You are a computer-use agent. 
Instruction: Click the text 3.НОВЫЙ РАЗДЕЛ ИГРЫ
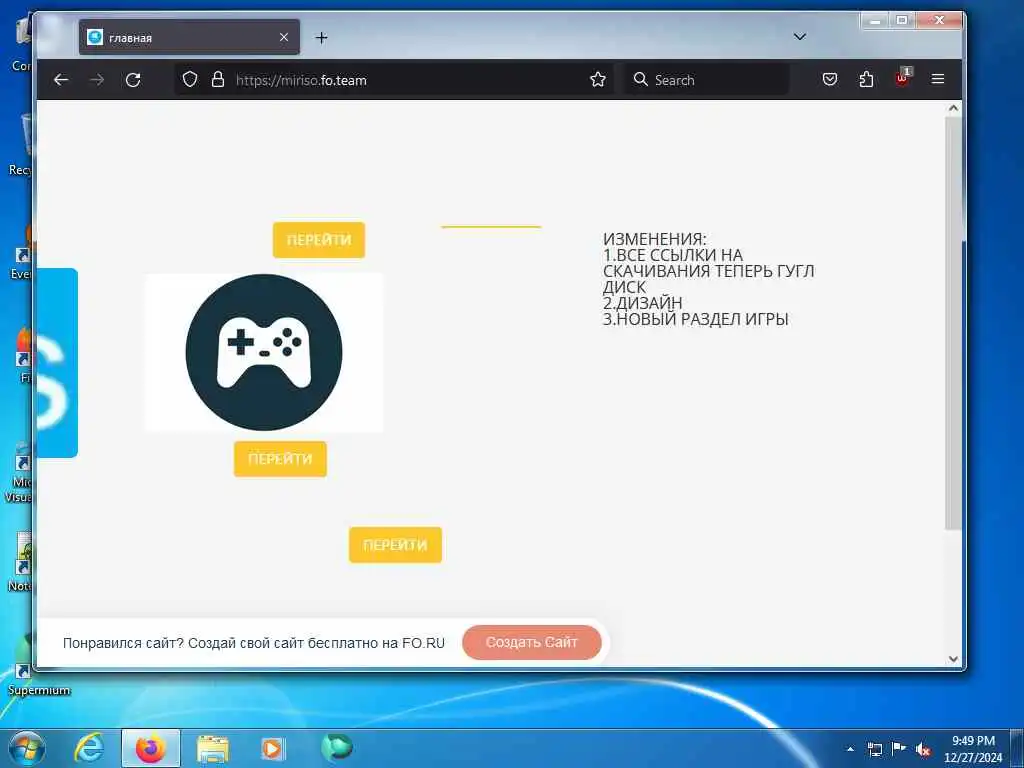tap(696, 319)
